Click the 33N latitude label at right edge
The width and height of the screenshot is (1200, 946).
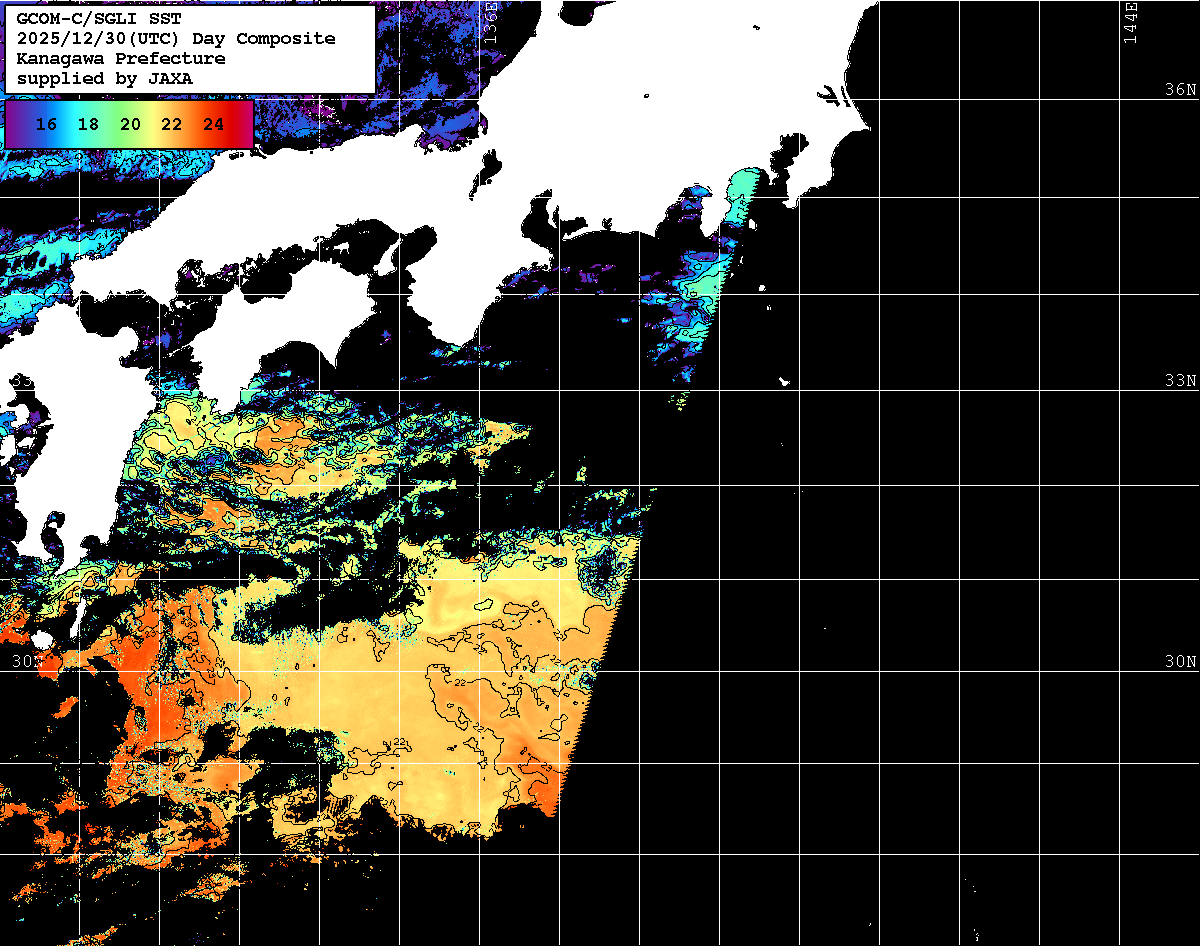point(1181,381)
